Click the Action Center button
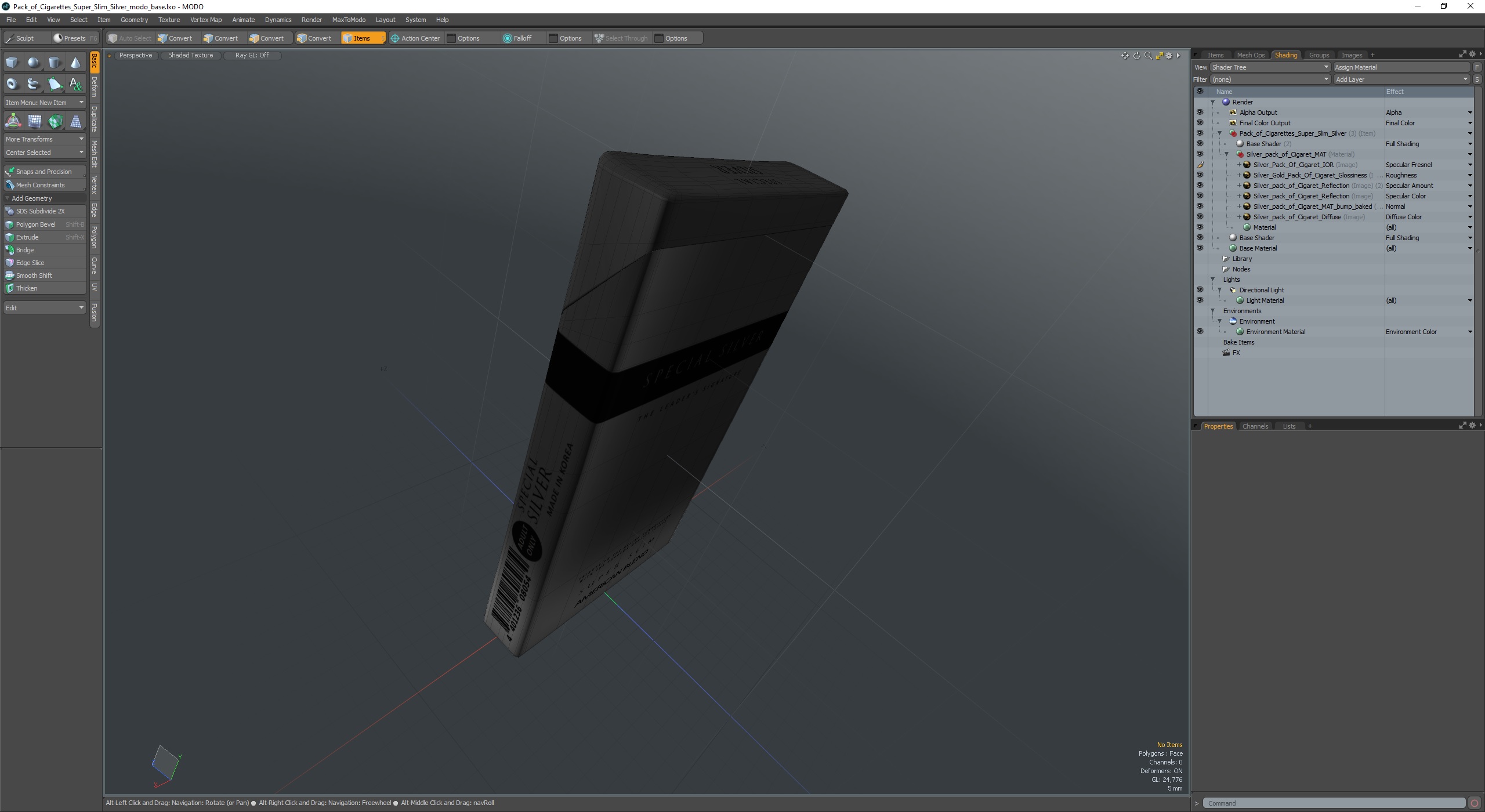This screenshot has height=812, width=1485. tap(416, 38)
